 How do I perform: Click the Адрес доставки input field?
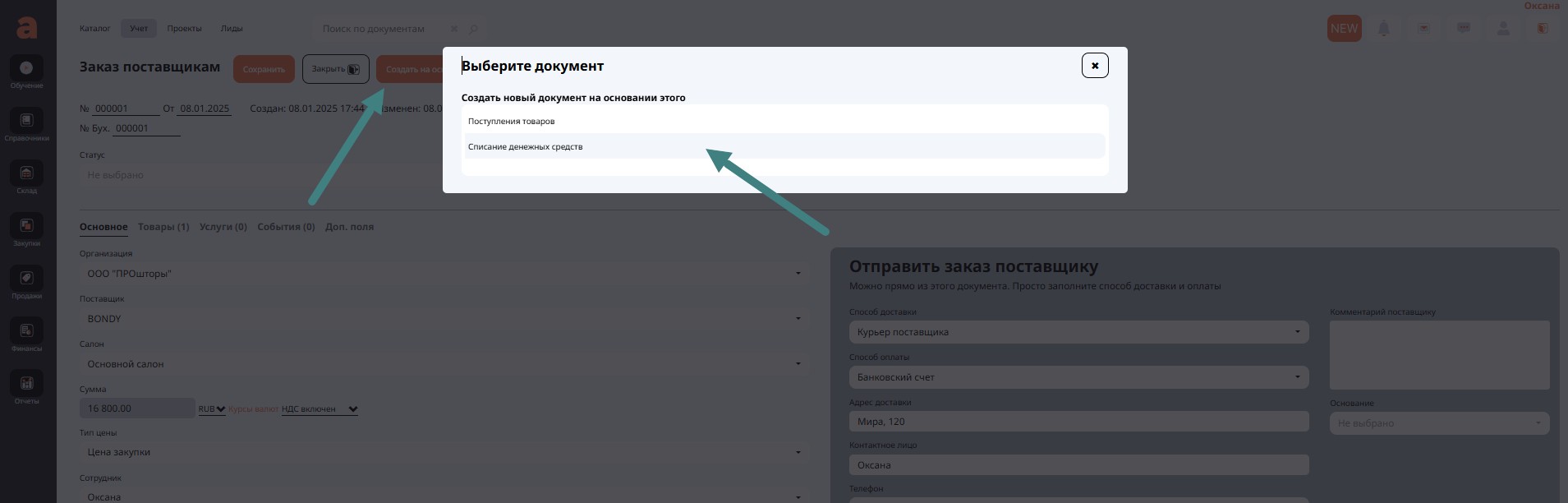tap(1078, 422)
